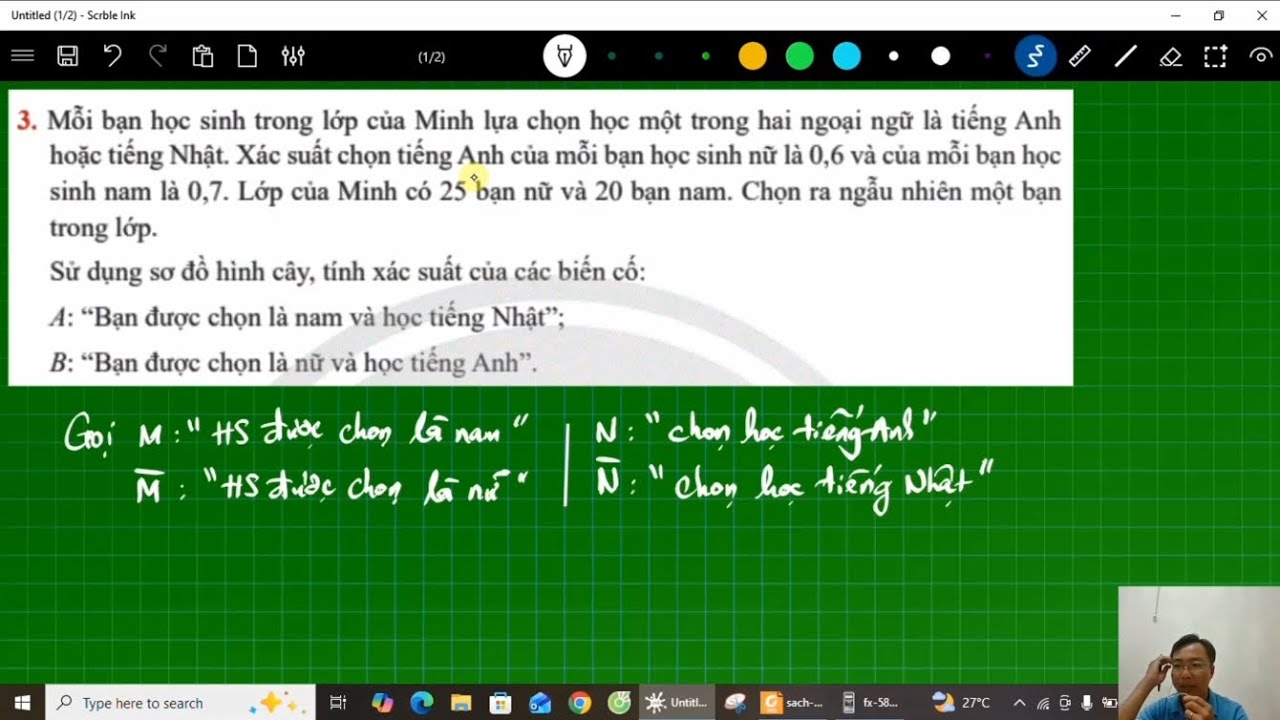Open Google Chrome from the taskbar
1280x720 pixels.
coord(580,703)
